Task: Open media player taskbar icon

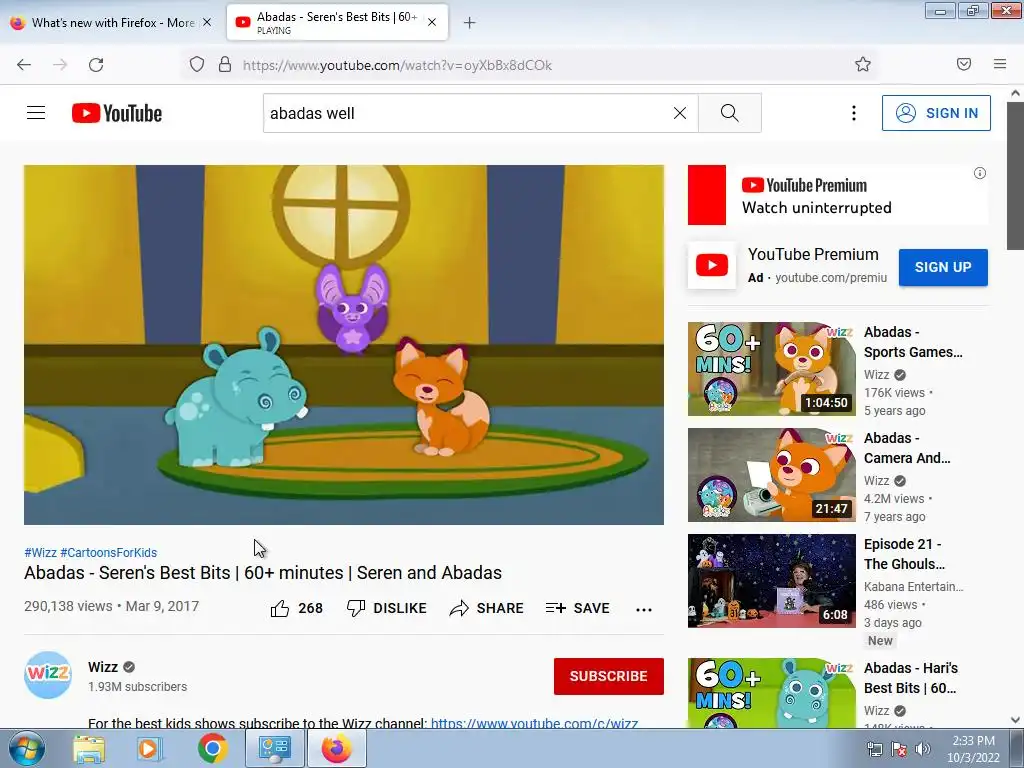Action: click(x=149, y=749)
